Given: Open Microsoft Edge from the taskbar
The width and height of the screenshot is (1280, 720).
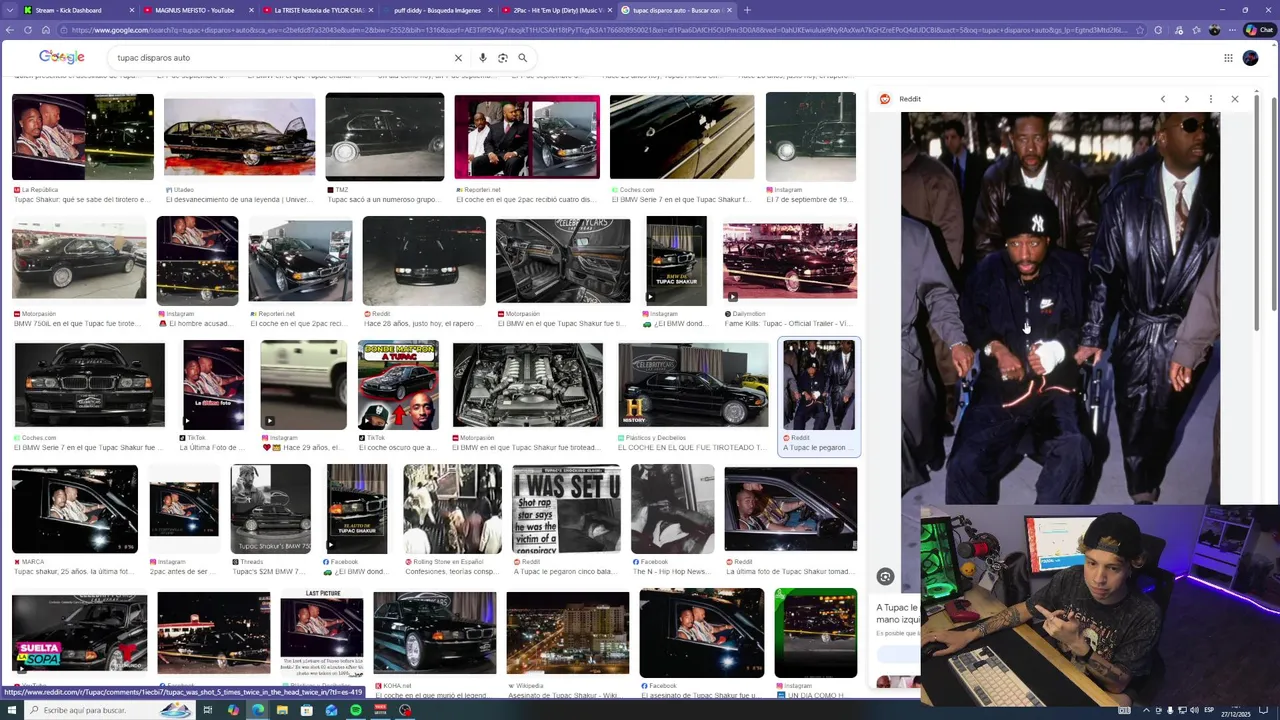Looking at the screenshot, I should 258,710.
